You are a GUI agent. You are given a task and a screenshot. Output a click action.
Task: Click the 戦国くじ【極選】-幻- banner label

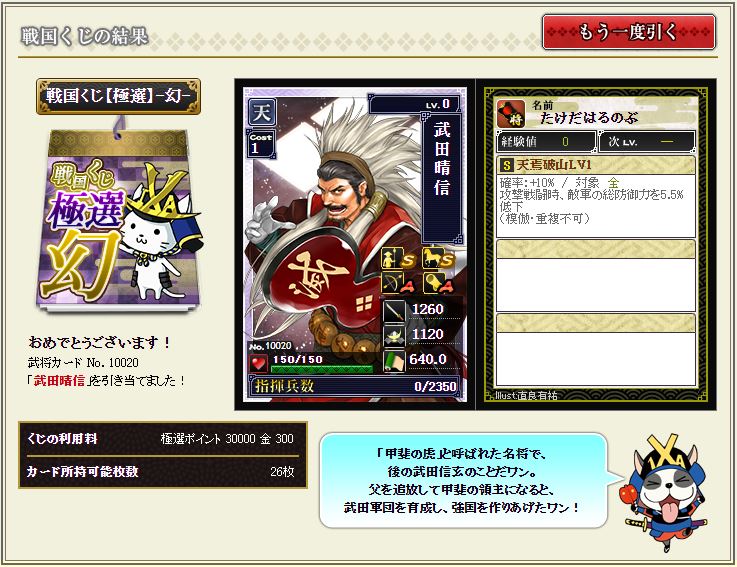(x=118, y=96)
